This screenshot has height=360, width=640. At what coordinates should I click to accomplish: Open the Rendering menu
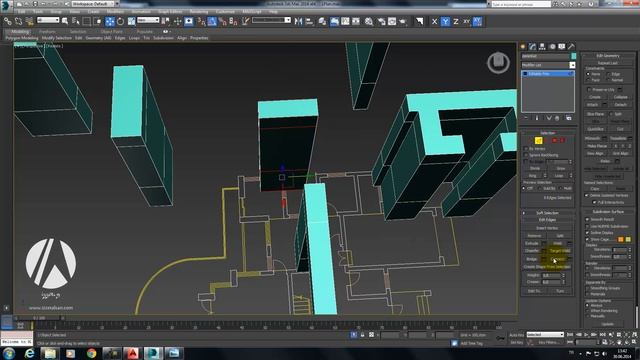click(x=199, y=11)
